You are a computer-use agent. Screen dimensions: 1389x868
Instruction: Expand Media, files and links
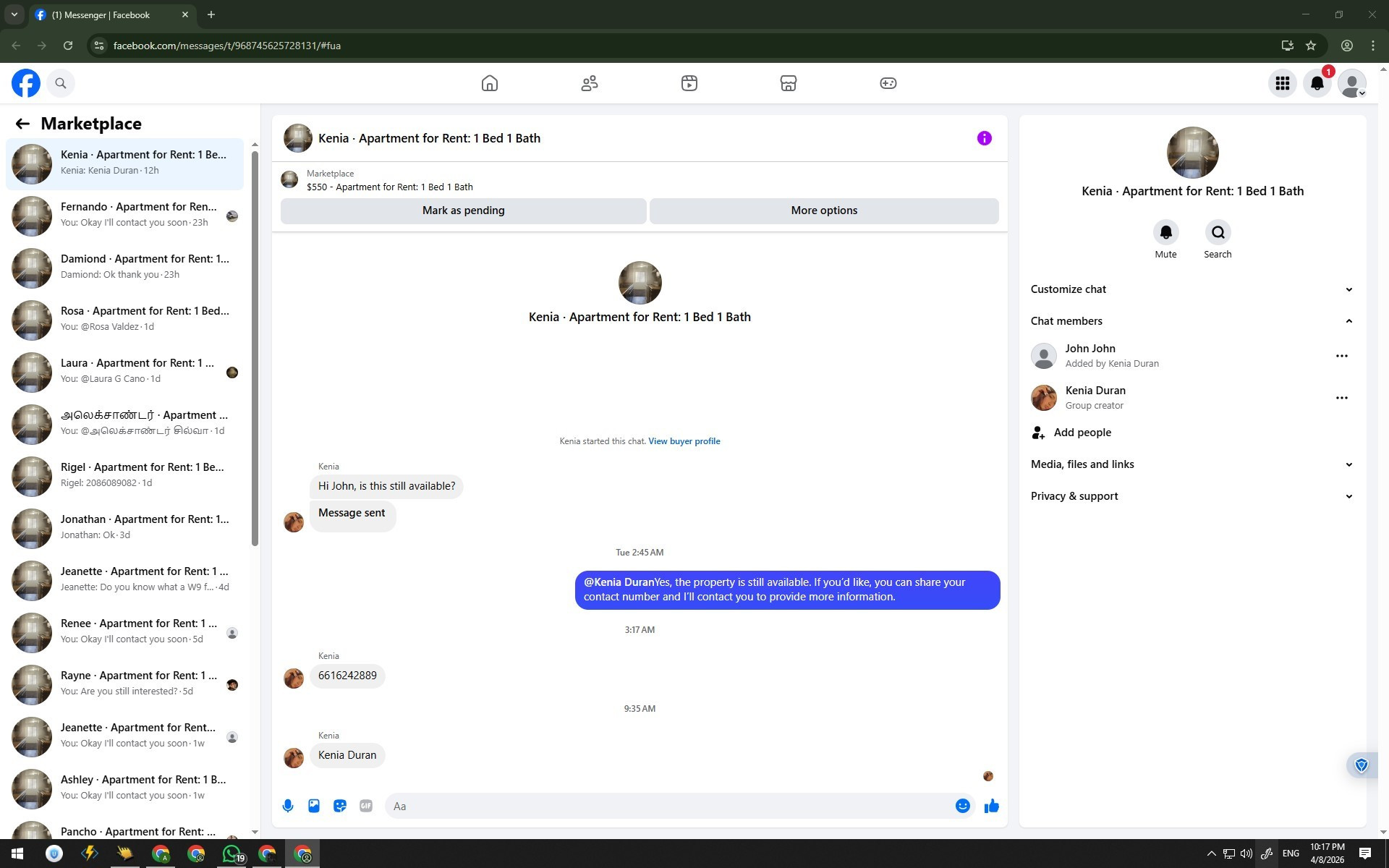point(1348,464)
